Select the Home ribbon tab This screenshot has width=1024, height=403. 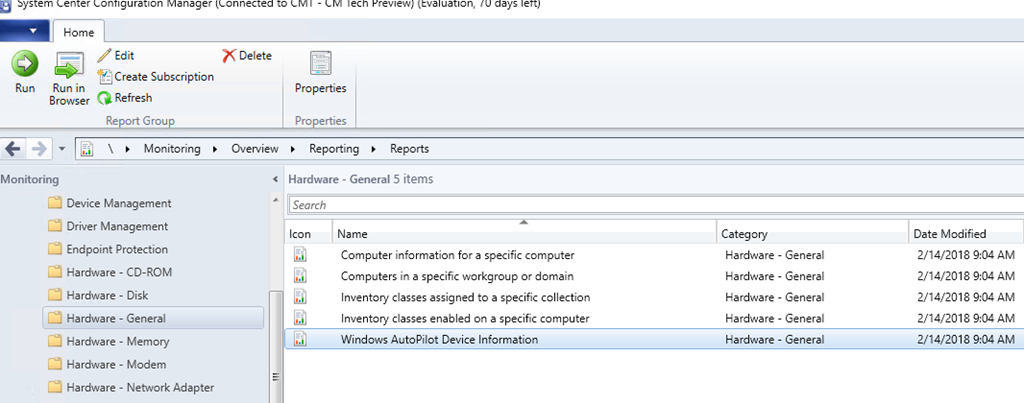pyautogui.click(x=78, y=32)
